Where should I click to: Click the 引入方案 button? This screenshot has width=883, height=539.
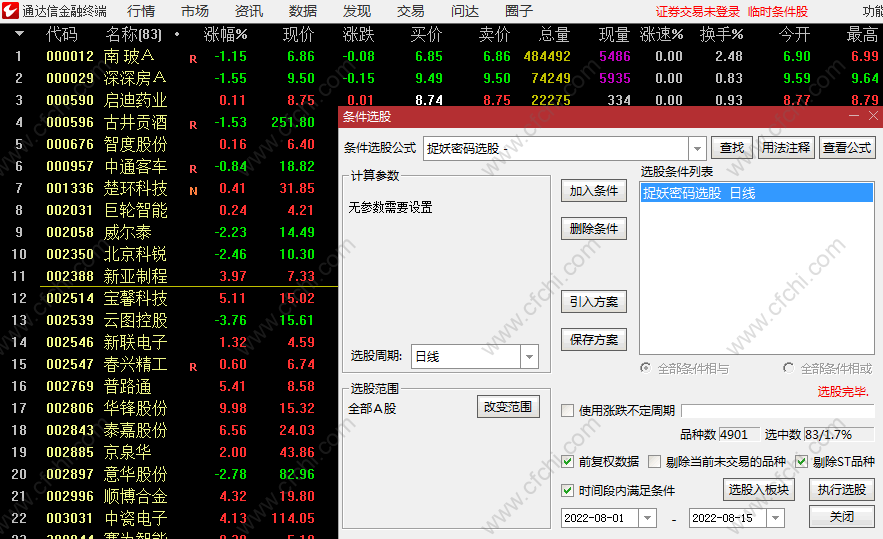594,302
